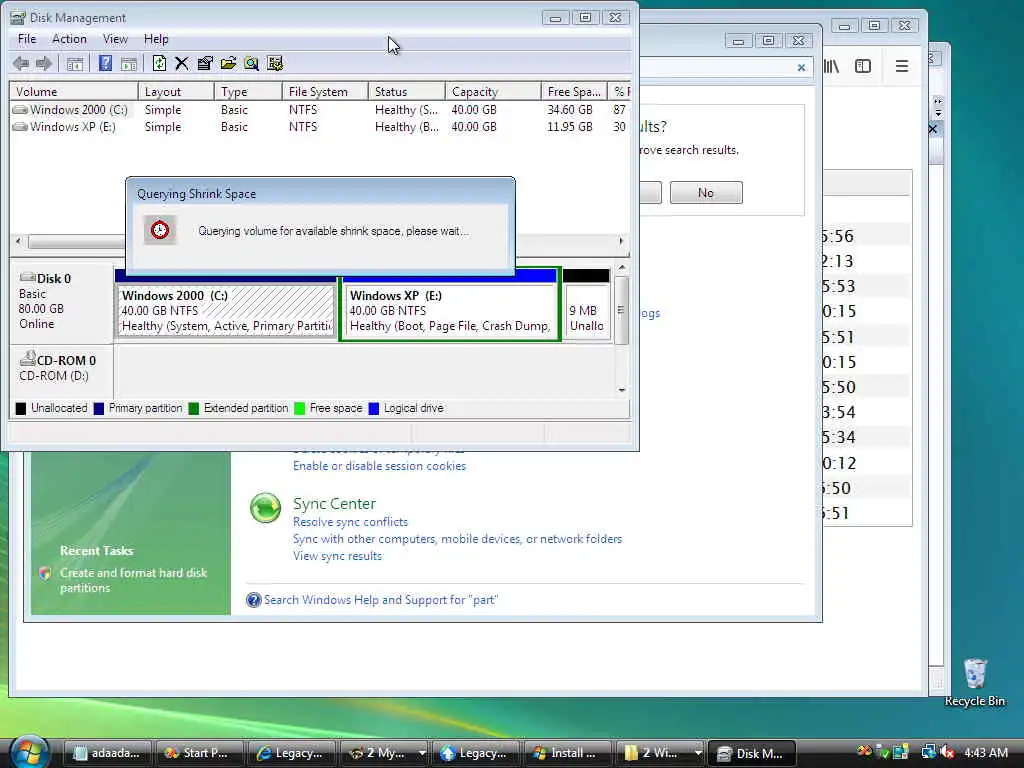Image resolution: width=1024 pixels, height=768 pixels.
Task: Click the Start P... taskbar button
Action: pyautogui.click(x=199, y=753)
